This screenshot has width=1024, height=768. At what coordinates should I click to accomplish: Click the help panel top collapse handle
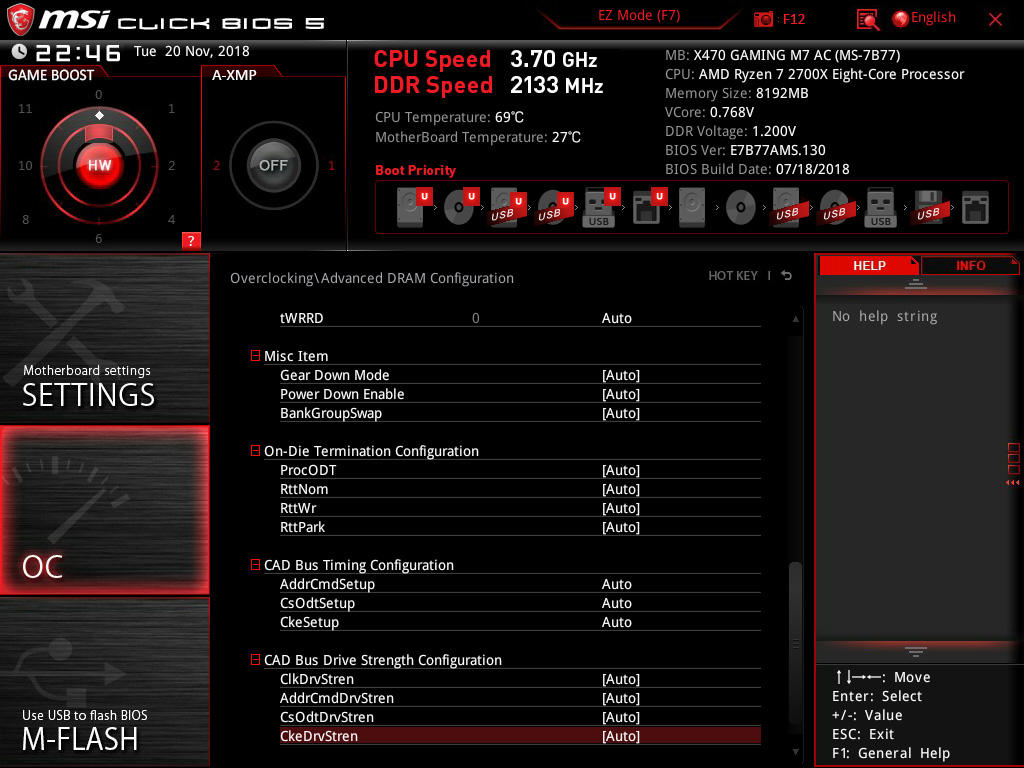click(x=916, y=283)
